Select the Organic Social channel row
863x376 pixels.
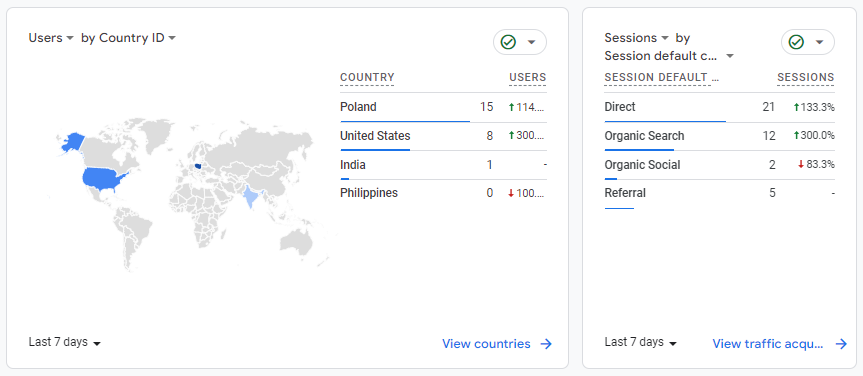pos(719,165)
